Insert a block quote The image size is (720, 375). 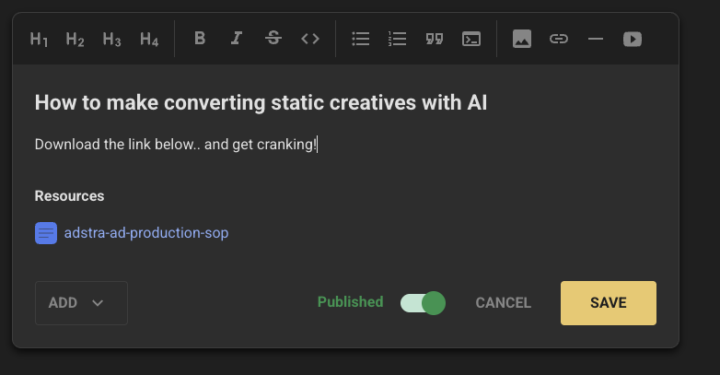click(x=434, y=39)
